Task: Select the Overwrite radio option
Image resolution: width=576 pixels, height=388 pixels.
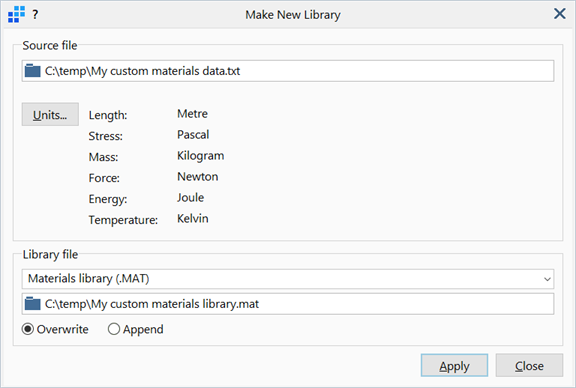Action: click(x=55, y=329)
